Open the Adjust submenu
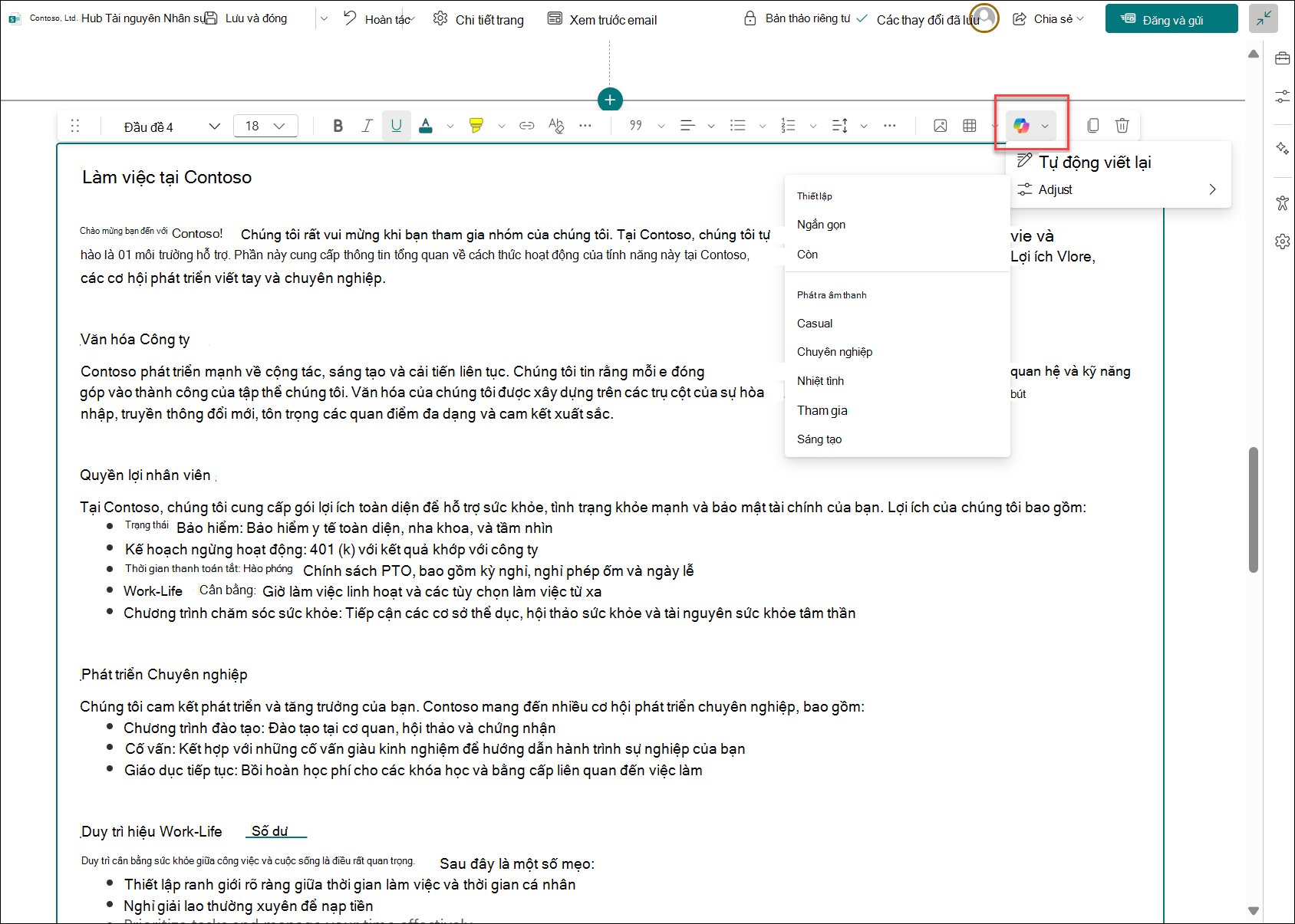Viewport: 1295px width, 924px height. pyautogui.click(x=1119, y=189)
